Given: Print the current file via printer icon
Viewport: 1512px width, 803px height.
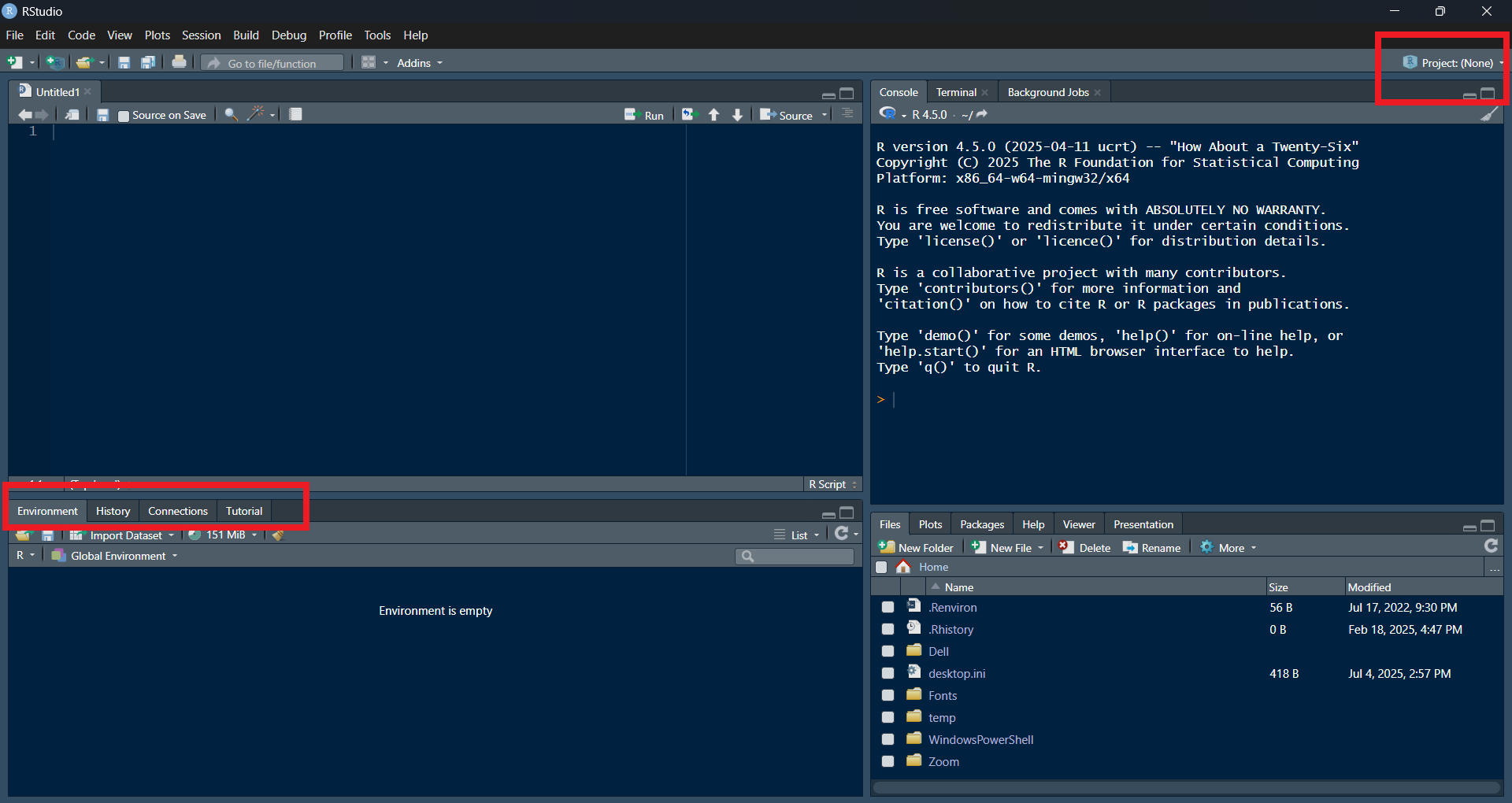Looking at the screenshot, I should [180, 61].
